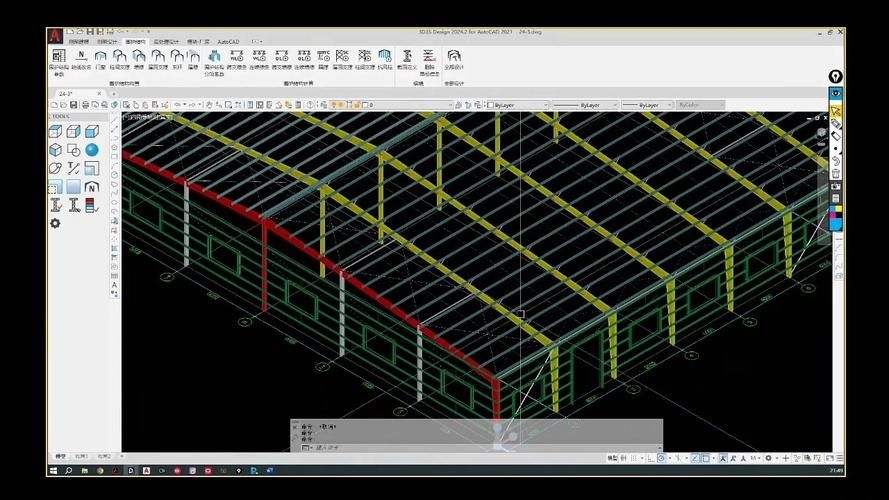Image resolution: width=889 pixels, height=500 pixels.
Task: Click the I-beam section icon in tools palette
Action: tap(56, 205)
